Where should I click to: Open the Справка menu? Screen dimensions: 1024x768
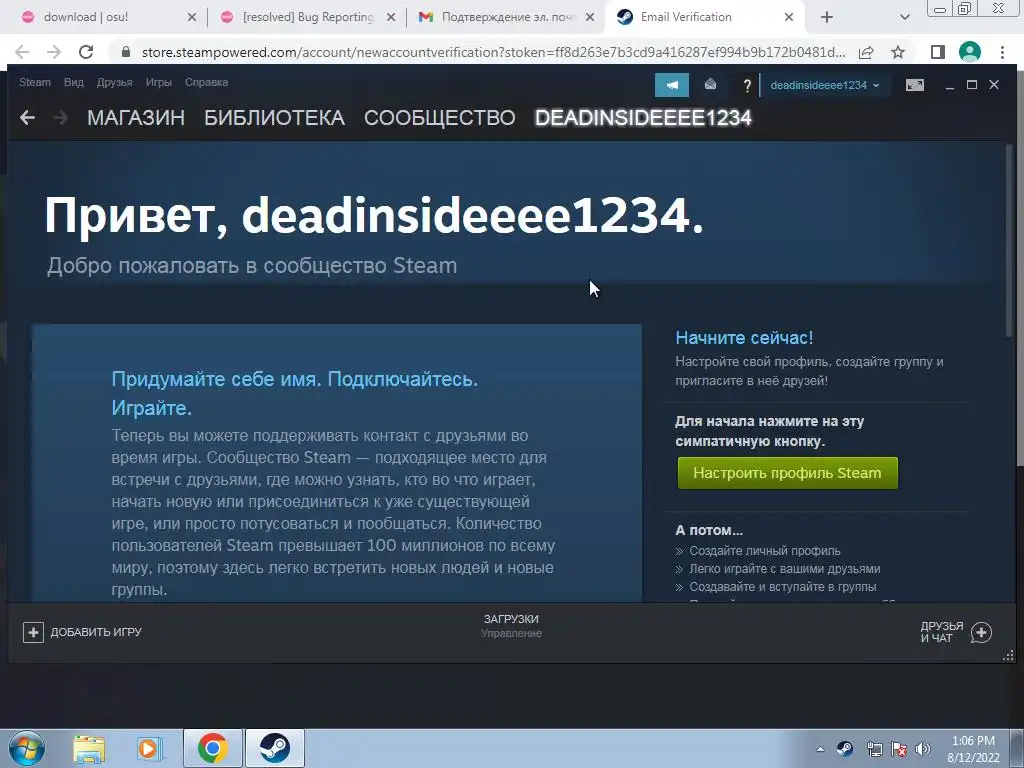[206, 82]
